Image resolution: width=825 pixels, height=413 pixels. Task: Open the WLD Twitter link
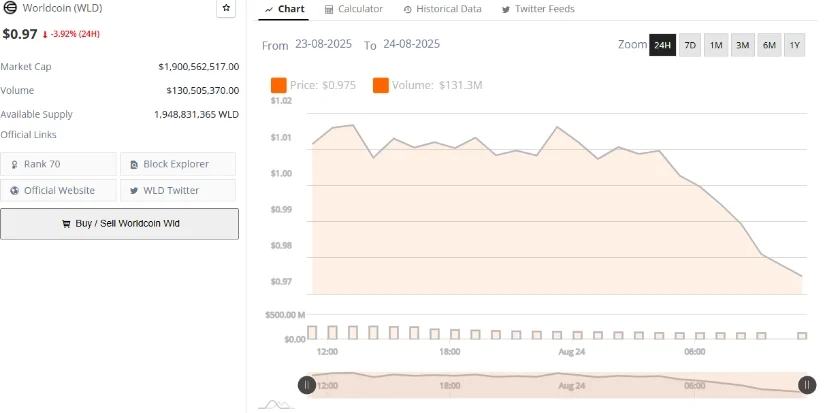point(178,190)
